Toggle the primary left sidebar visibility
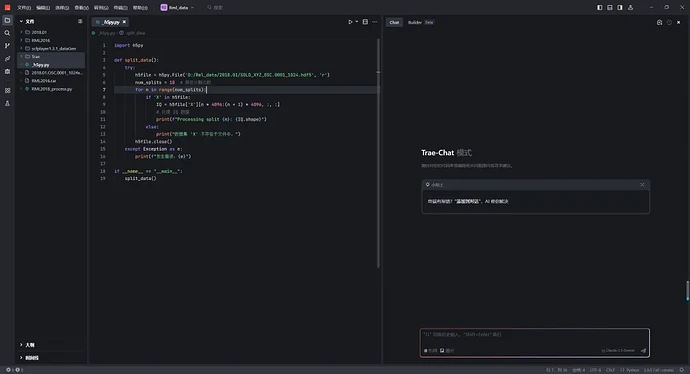Screen dimensions: 690x374 point(599,7)
